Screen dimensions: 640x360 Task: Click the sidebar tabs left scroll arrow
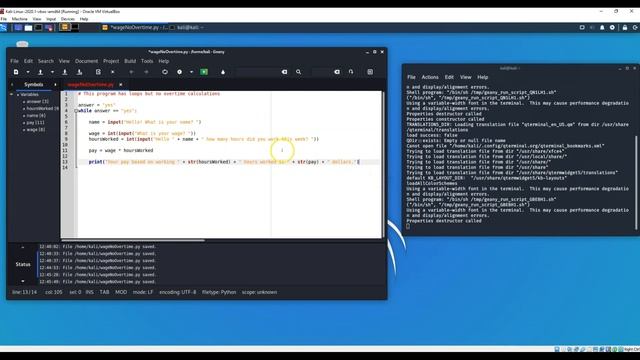[x=12, y=84]
